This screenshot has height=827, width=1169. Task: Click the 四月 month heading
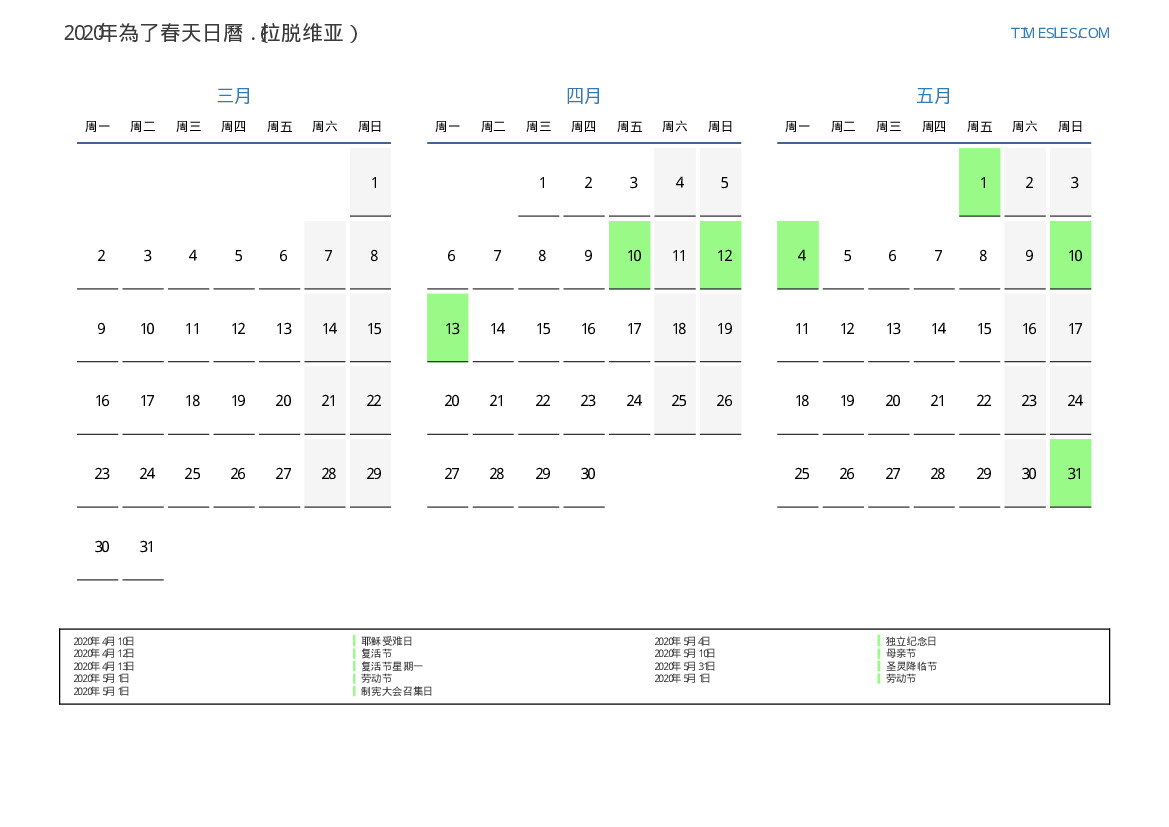584,96
